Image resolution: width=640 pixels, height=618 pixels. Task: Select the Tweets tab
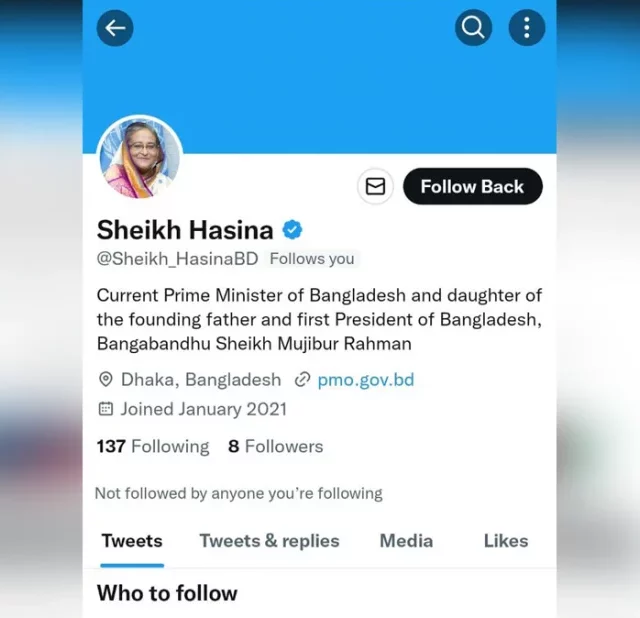(x=132, y=541)
